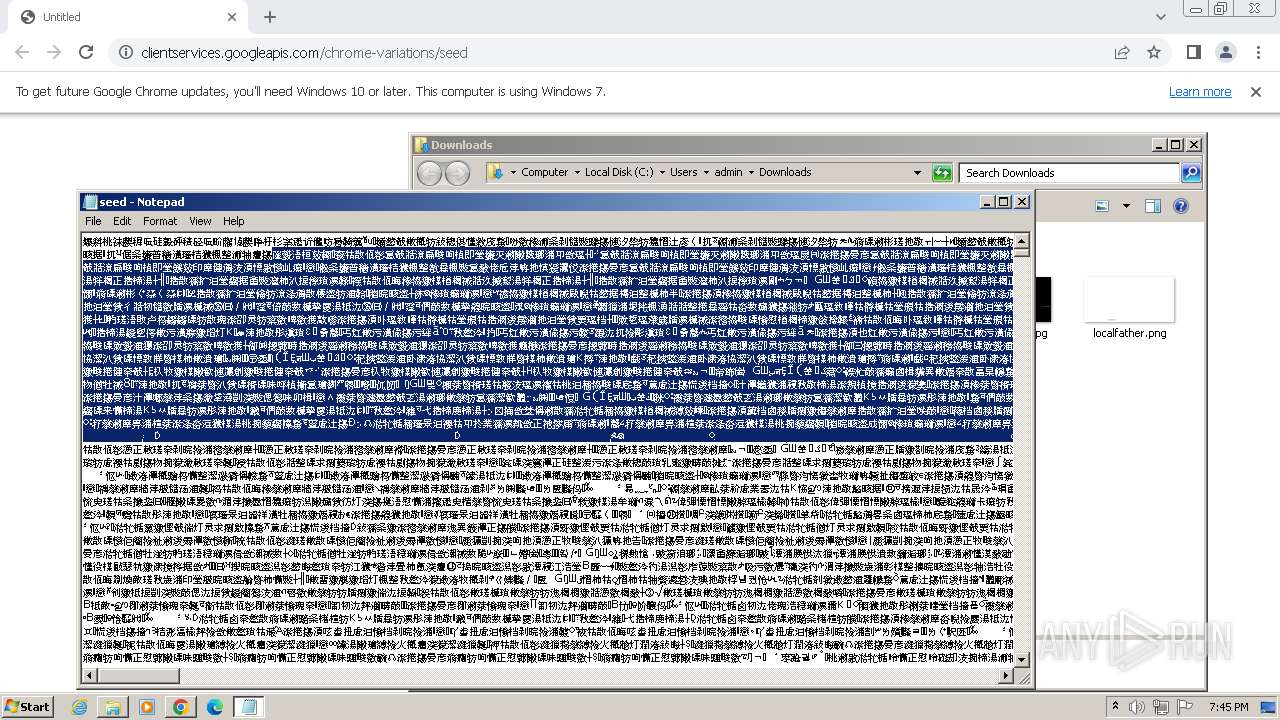Image resolution: width=1280 pixels, height=720 pixels.
Task: Change the view in Explorer toolbar
Action: (x=1102, y=206)
